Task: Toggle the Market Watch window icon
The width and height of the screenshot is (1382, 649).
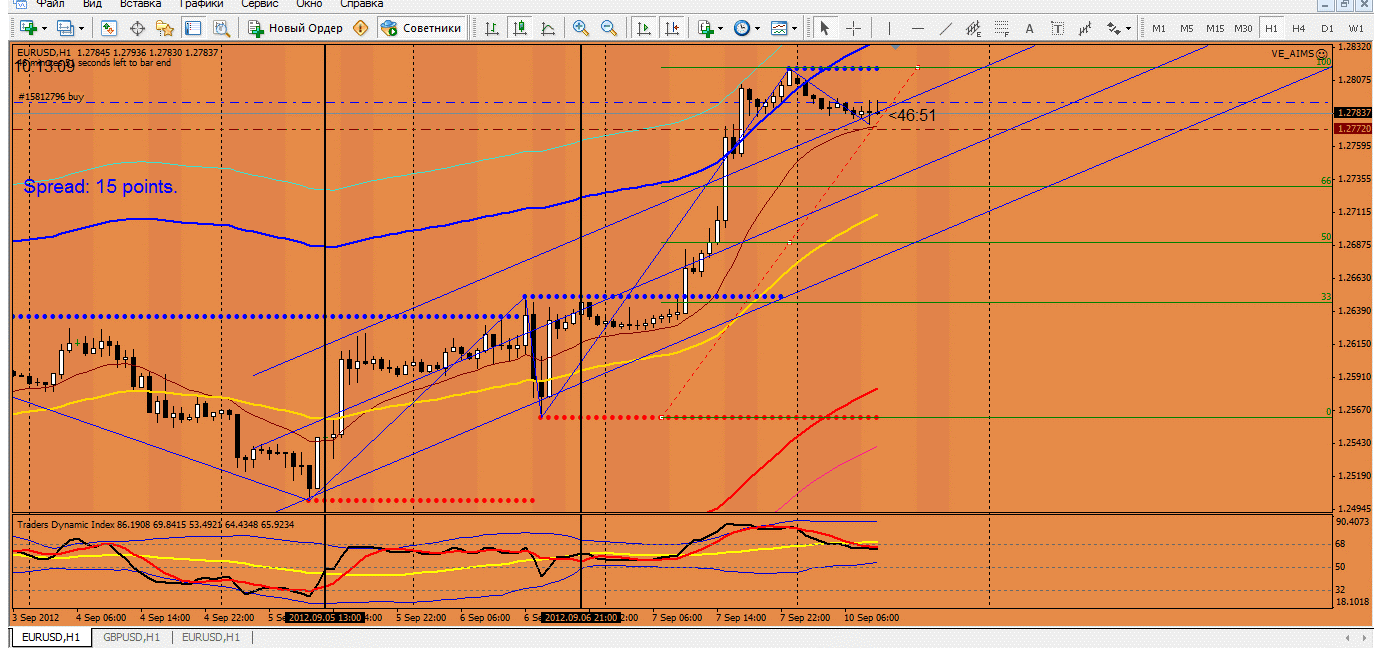Action: point(109,28)
